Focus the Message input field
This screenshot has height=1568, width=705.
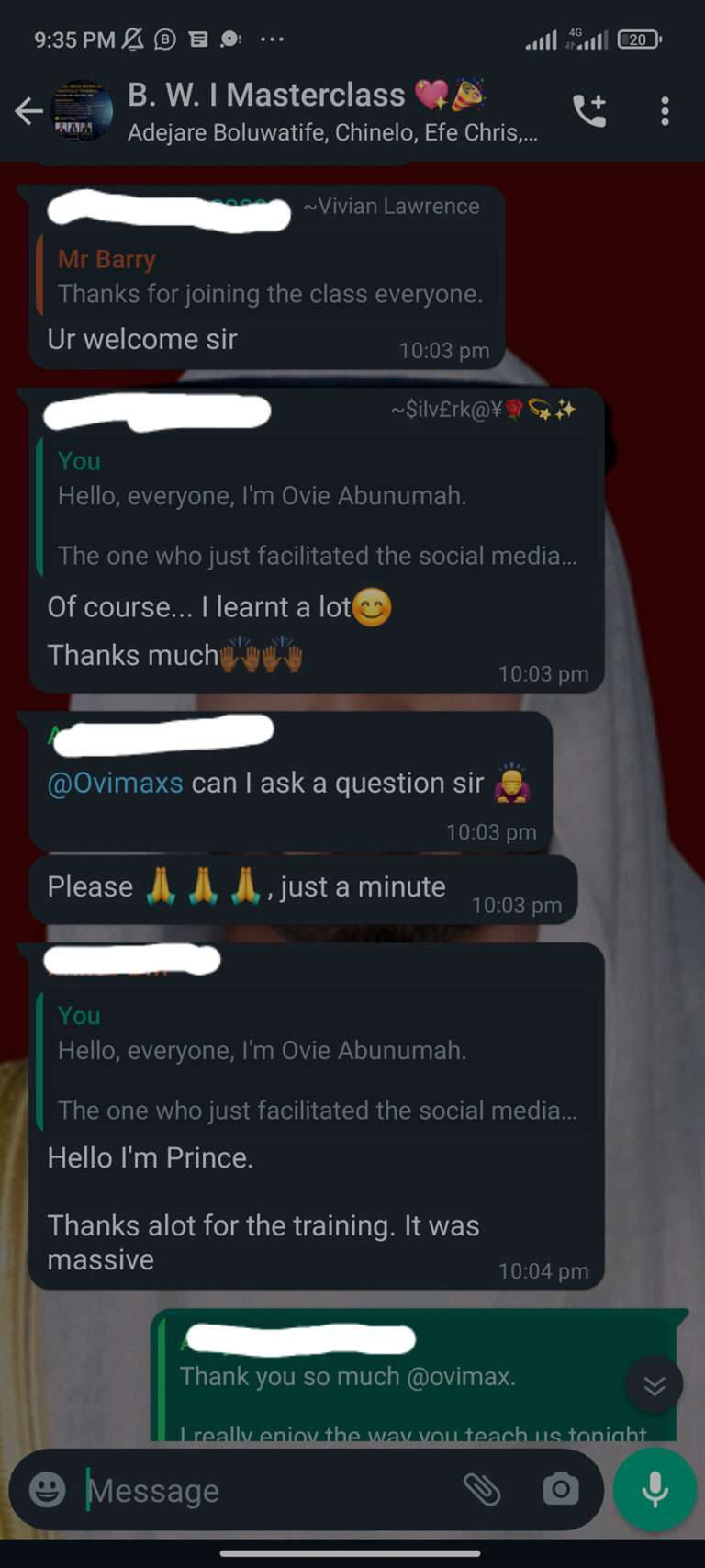pyautogui.click(x=266, y=1489)
